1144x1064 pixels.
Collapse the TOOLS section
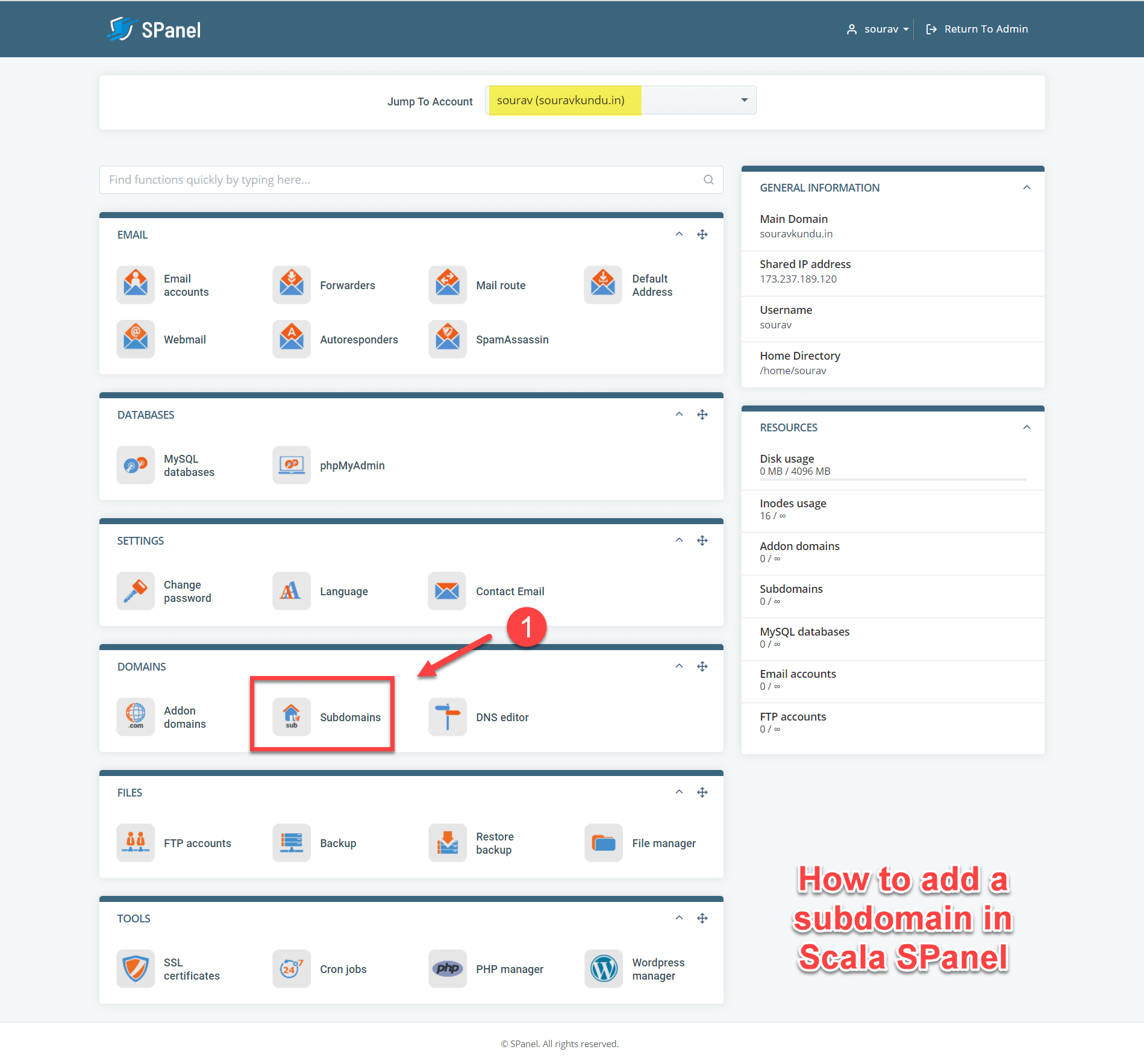pyautogui.click(x=679, y=918)
